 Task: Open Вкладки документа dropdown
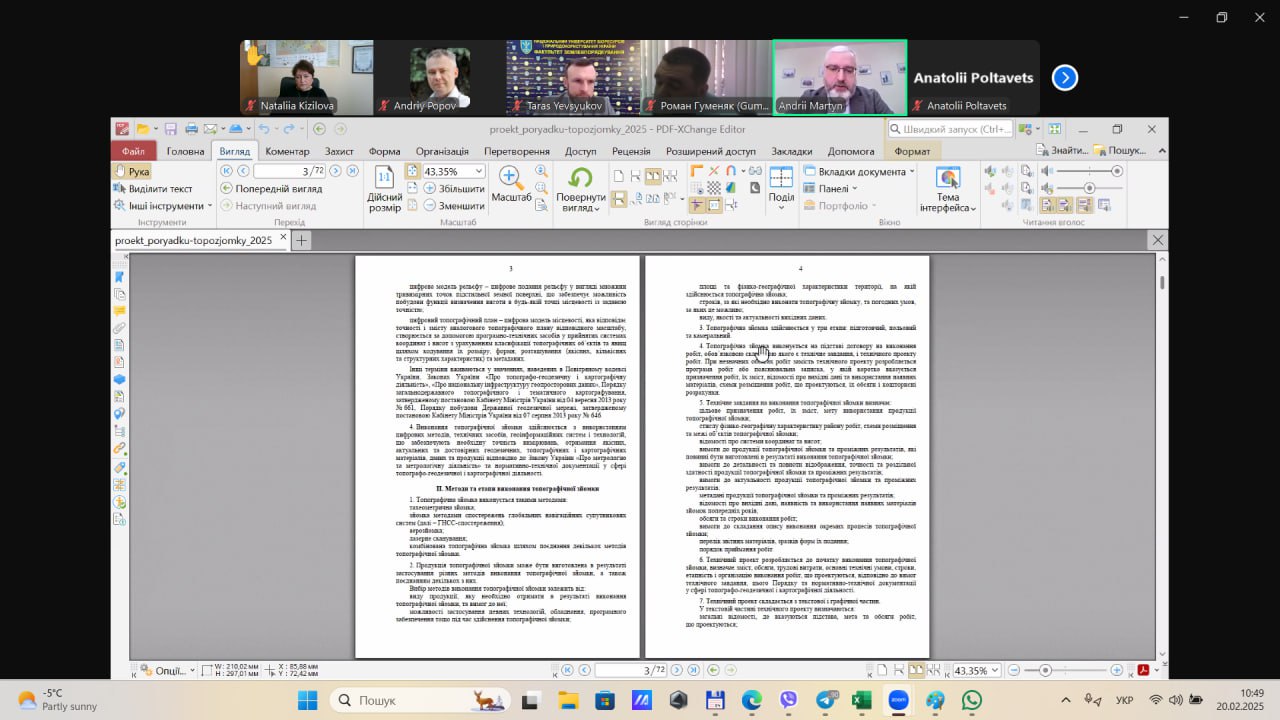pos(859,172)
